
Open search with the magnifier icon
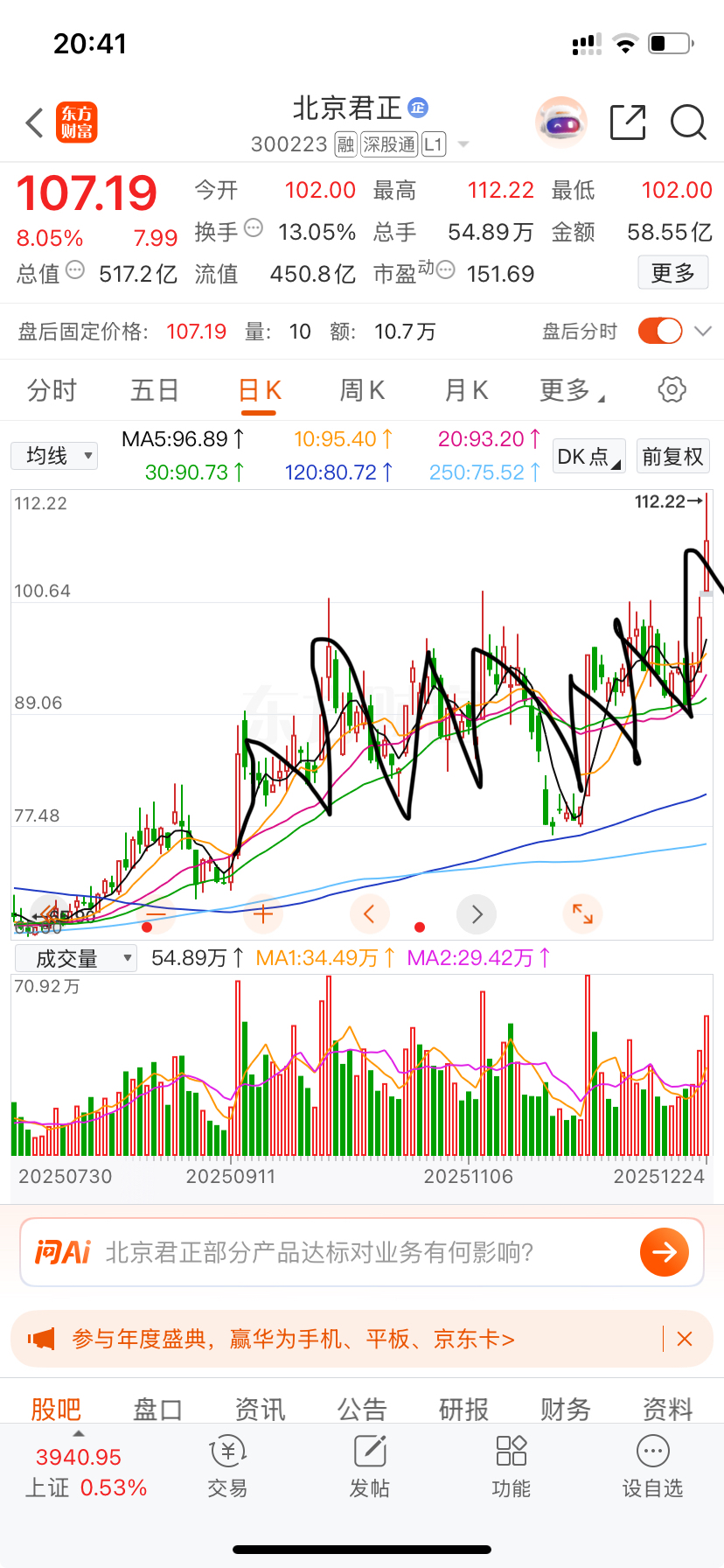(688, 122)
